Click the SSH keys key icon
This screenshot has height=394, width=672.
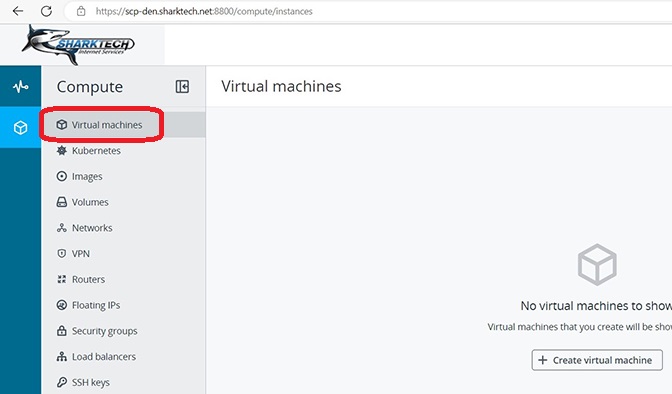pyautogui.click(x=62, y=382)
